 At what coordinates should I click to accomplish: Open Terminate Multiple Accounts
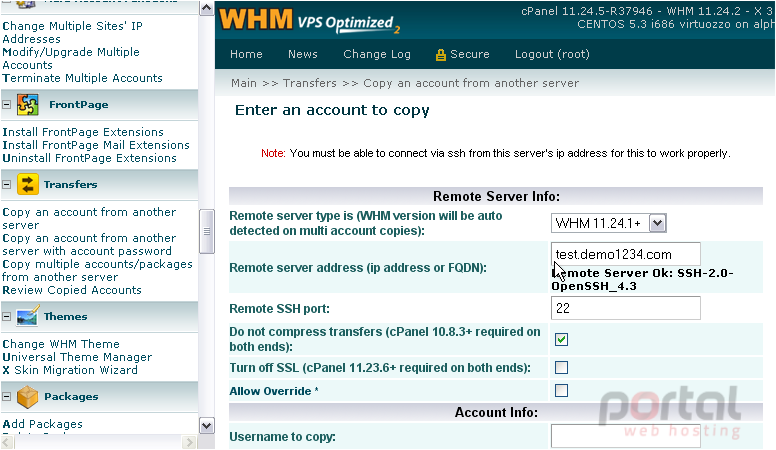tap(82, 78)
